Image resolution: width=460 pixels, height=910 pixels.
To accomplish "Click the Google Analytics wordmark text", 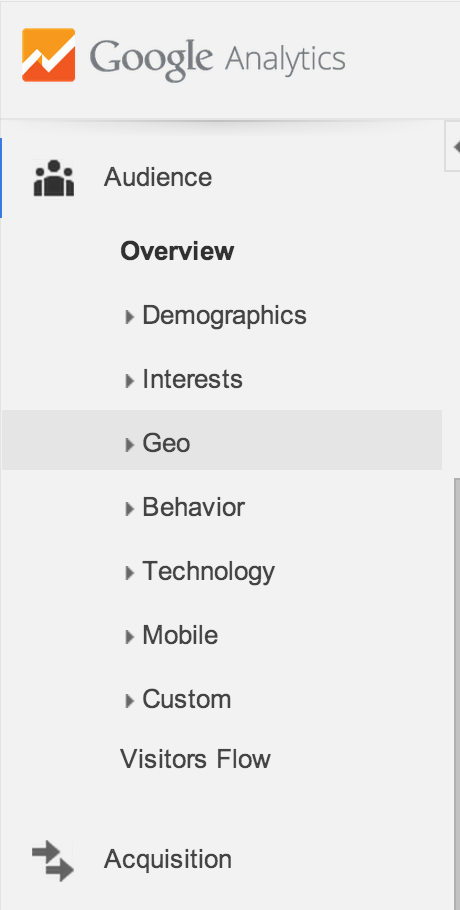I will [218, 59].
